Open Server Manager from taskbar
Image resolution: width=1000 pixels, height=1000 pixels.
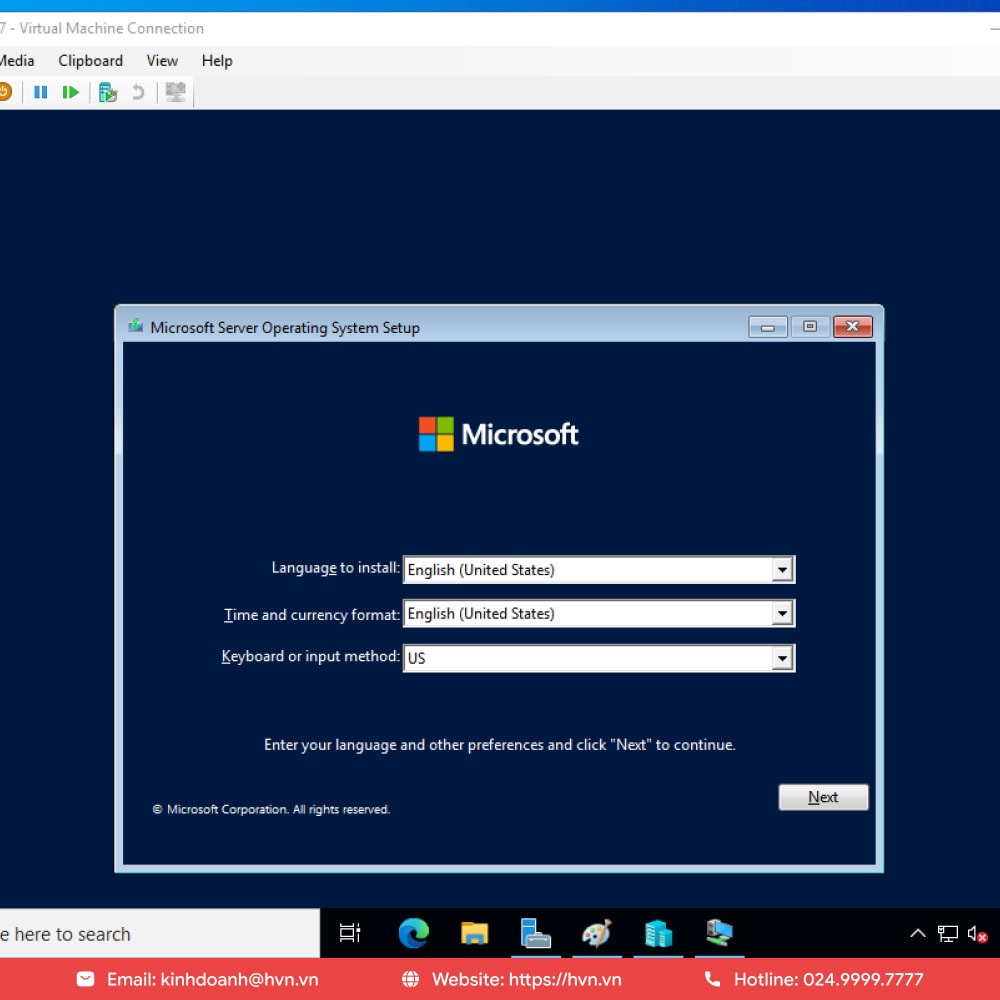point(536,933)
